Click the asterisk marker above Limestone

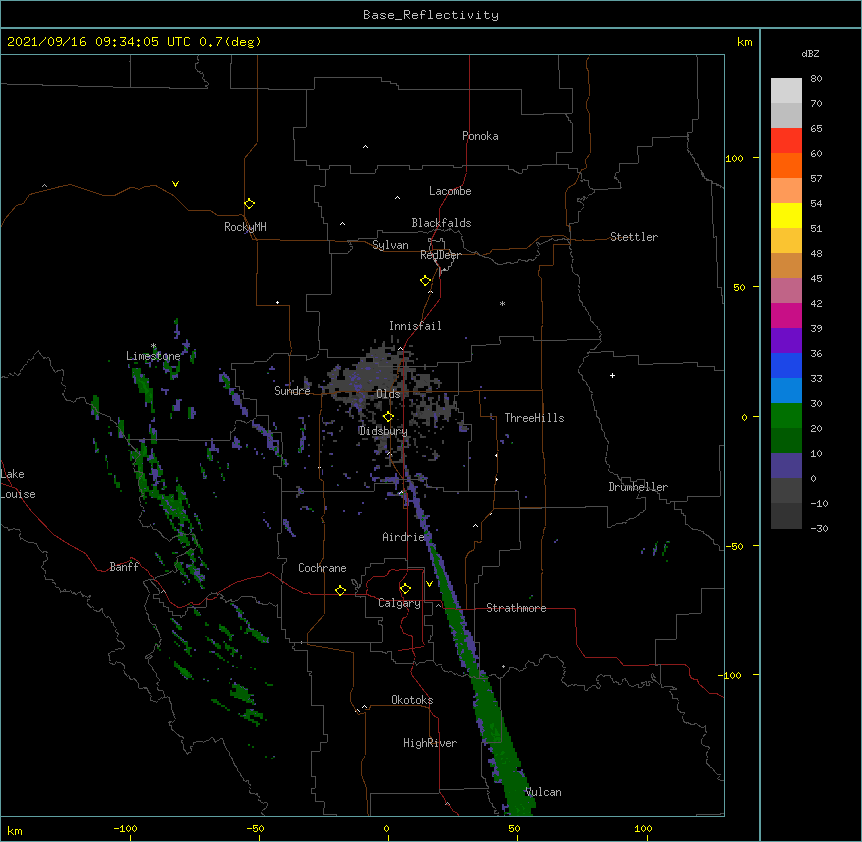pyautogui.click(x=153, y=346)
